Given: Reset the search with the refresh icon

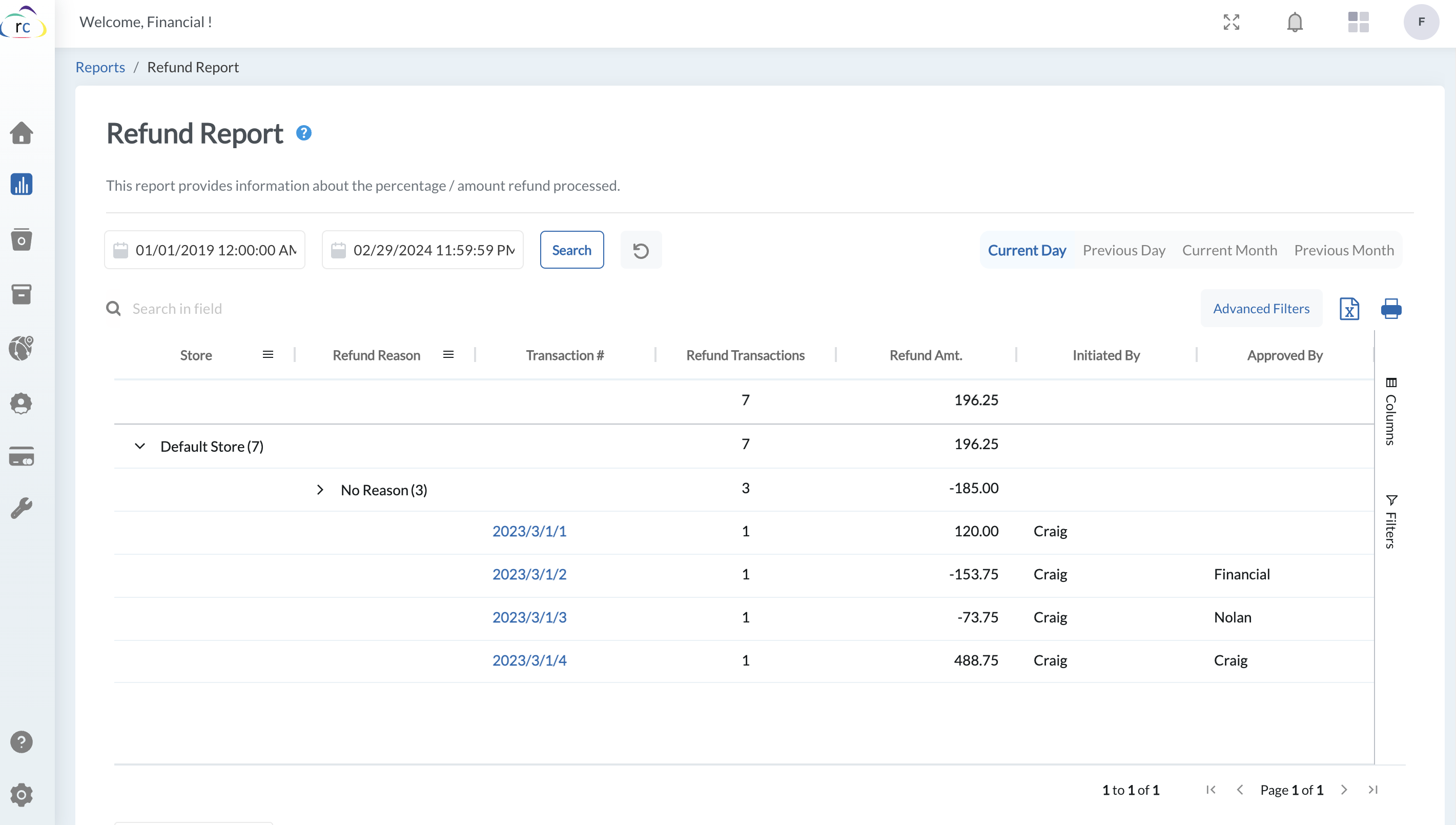Looking at the screenshot, I should click(x=641, y=249).
